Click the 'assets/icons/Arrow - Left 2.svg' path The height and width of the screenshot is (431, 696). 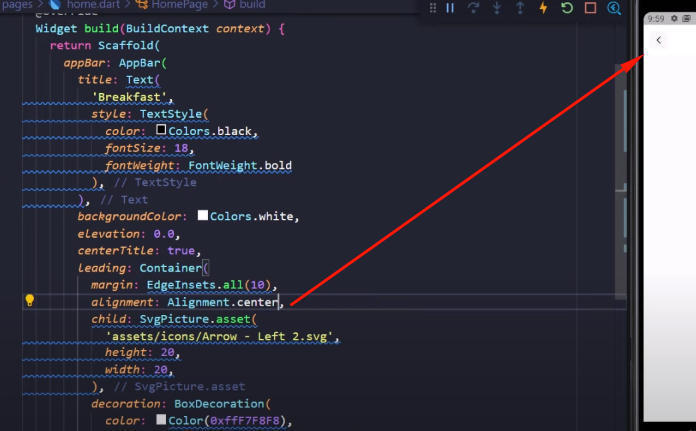(219, 336)
